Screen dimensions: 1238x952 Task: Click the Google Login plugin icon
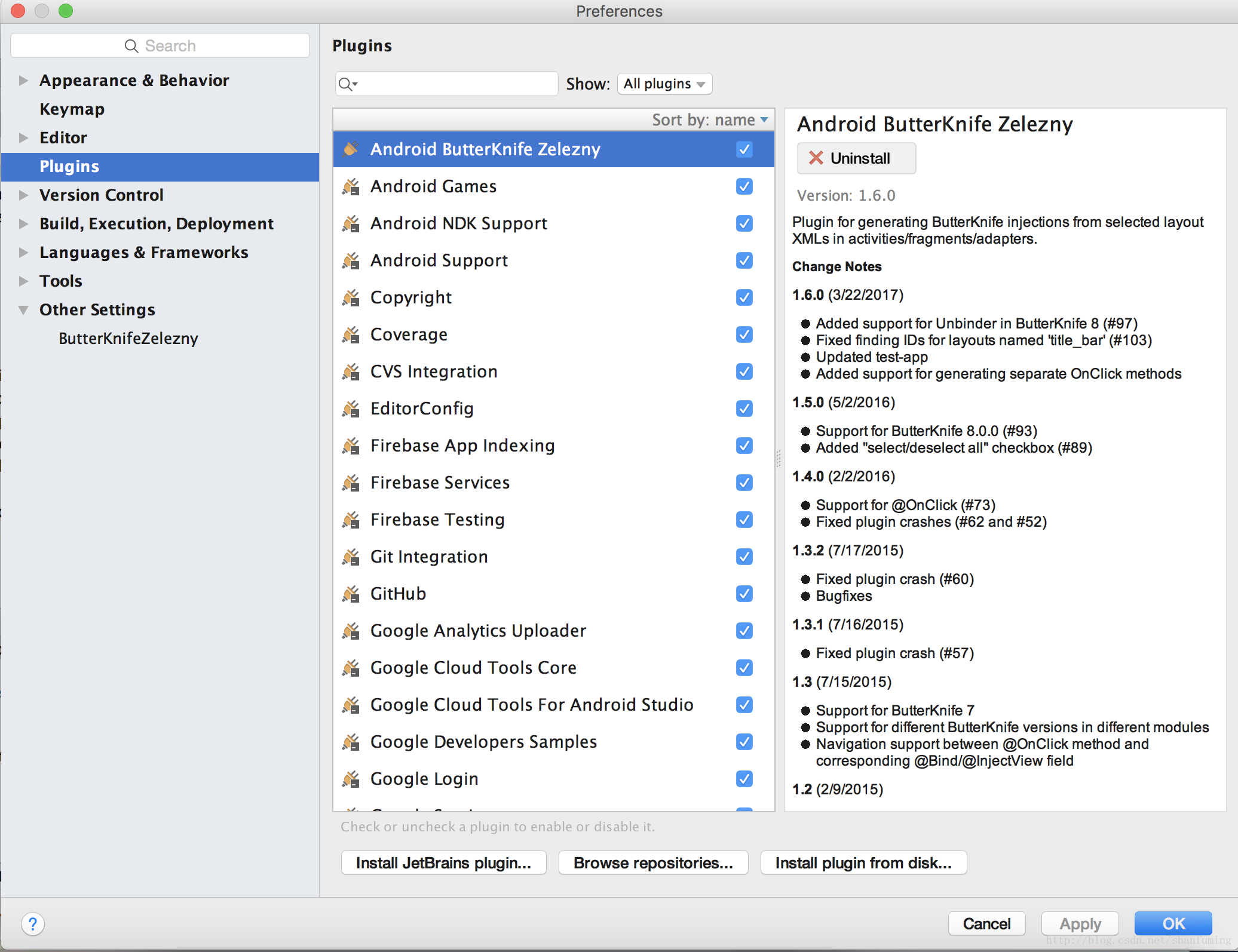click(x=351, y=779)
